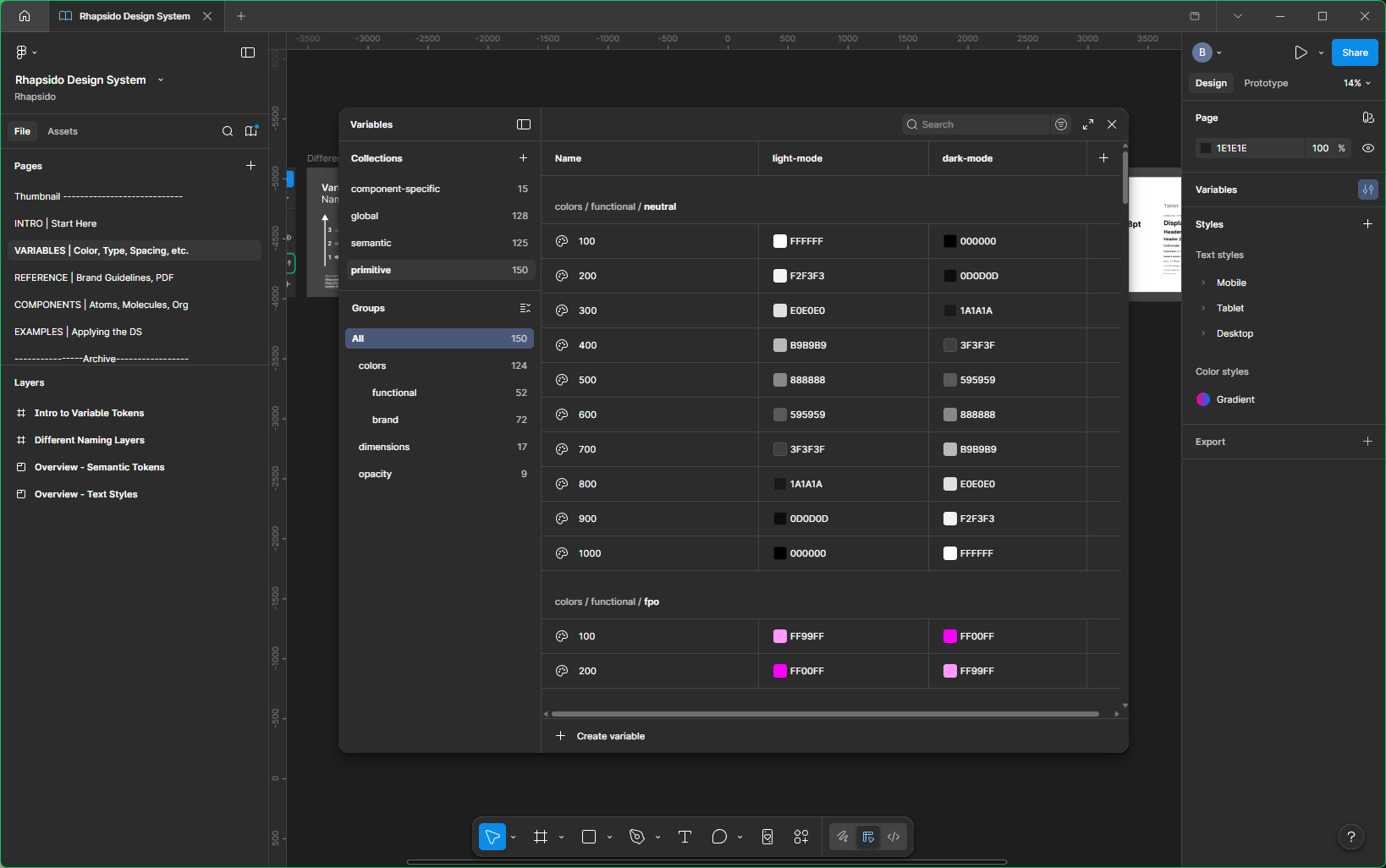Select the Pen tool
Image resolution: width=1386 pixels, height=868 pixels.
click(636, 837)
